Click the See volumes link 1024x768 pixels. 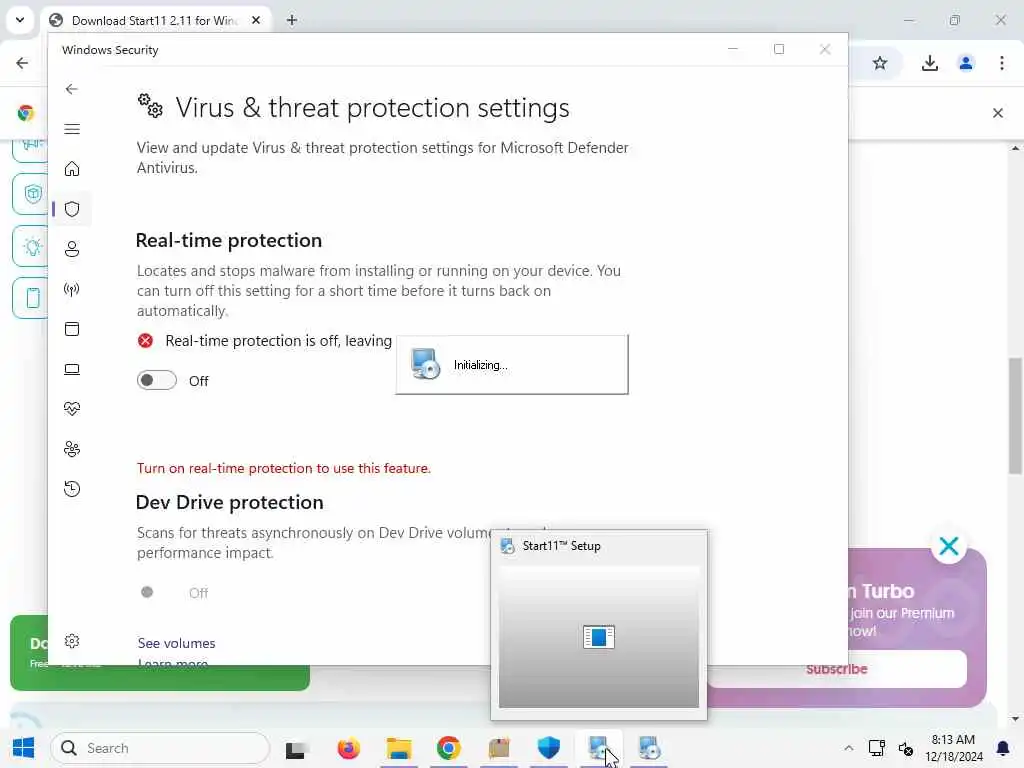click(x=176, y=643)
